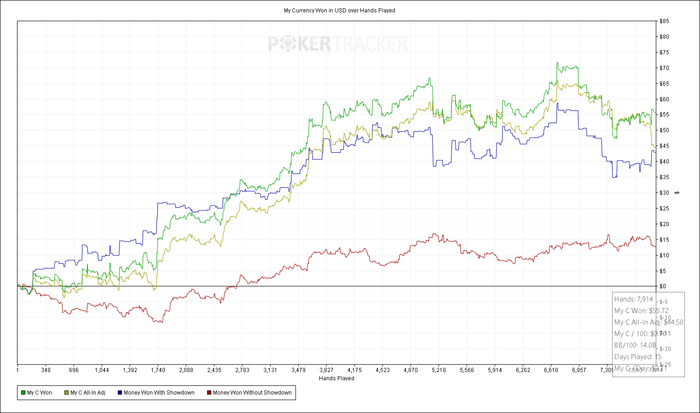The height and width of the screenshot is (413, 700).
Task: Select the "Money Won Without Showdown" legend label
Action: coord(252,393)
